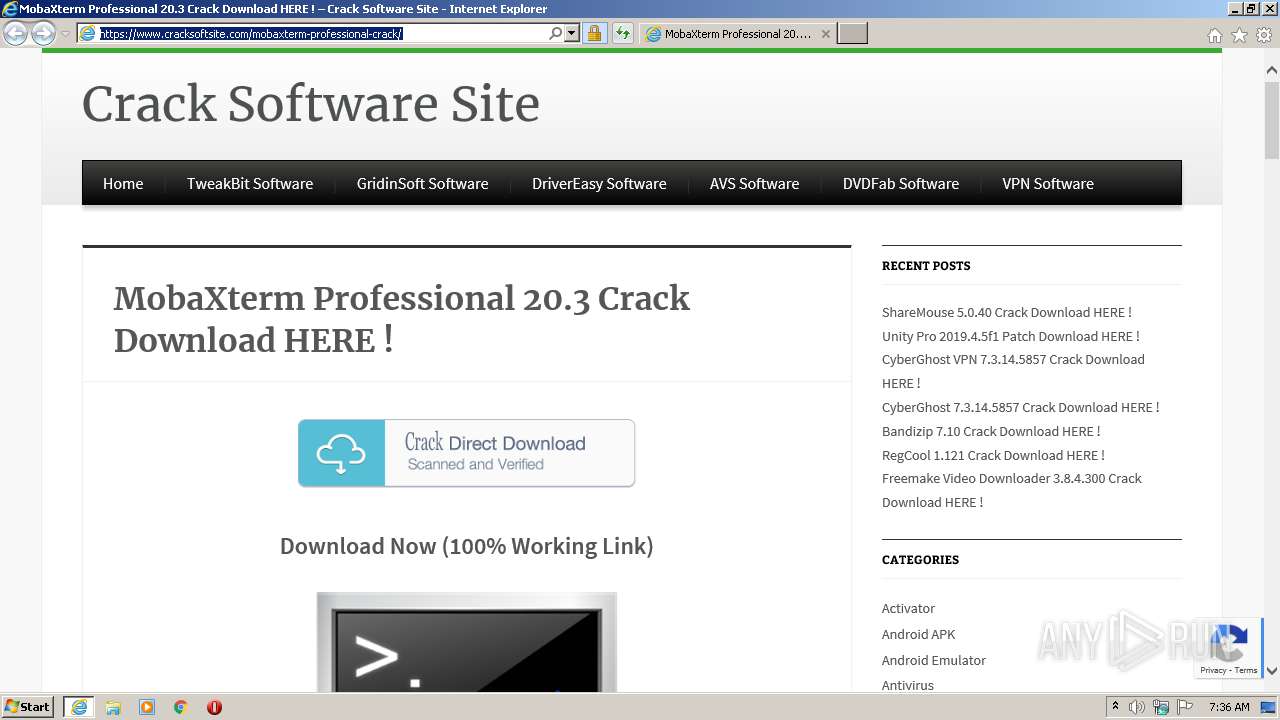The width and height of the screenshot is (1280, 720).
Task: Open Favorites with the star icon
Action: pos(1239,35)
